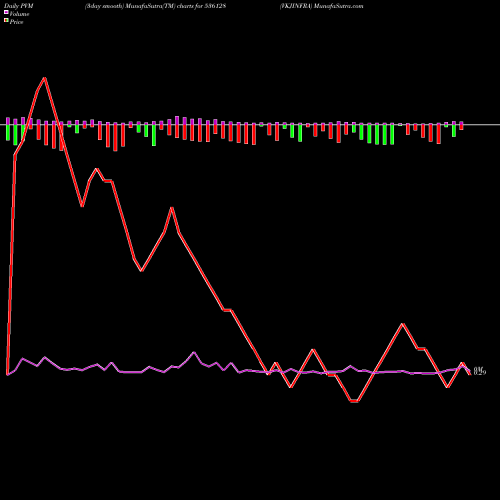The image size is (500, 500).
Task: Click the highest peak of the red price line
Action: (x=45, y=78)
